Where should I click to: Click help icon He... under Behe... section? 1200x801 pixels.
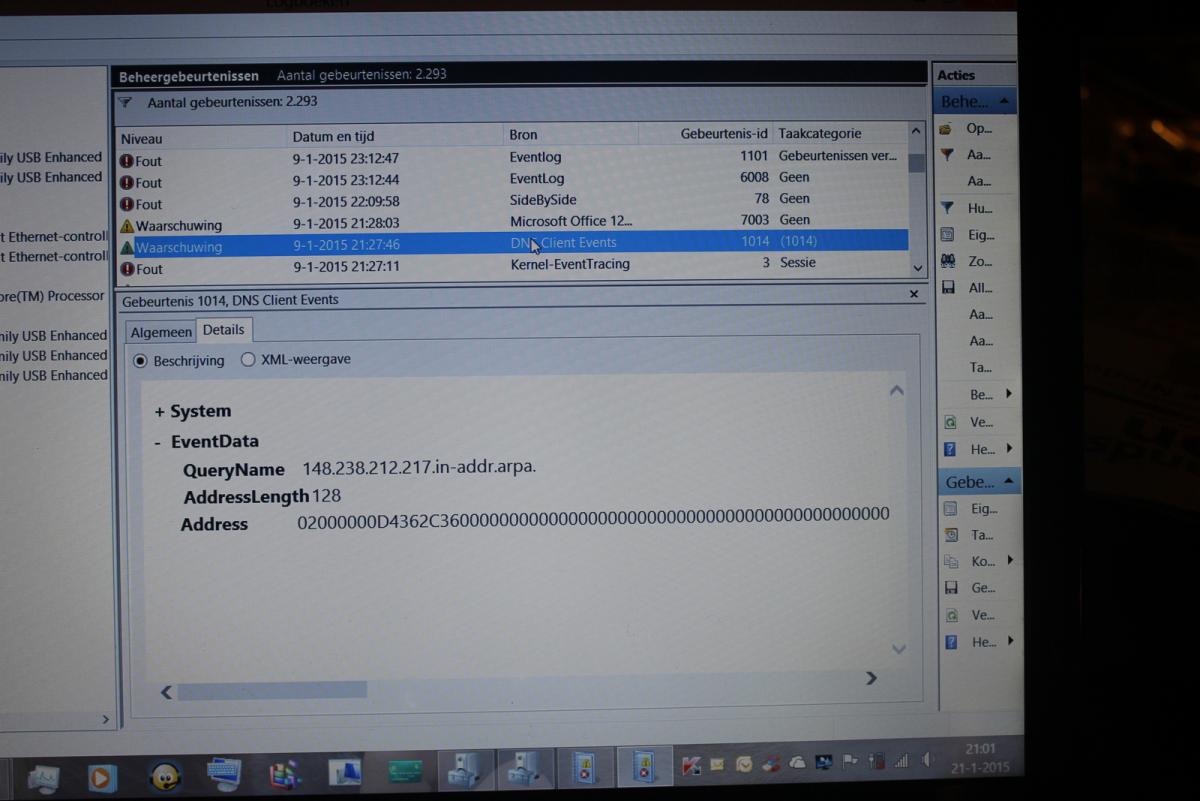coord(950,449)
